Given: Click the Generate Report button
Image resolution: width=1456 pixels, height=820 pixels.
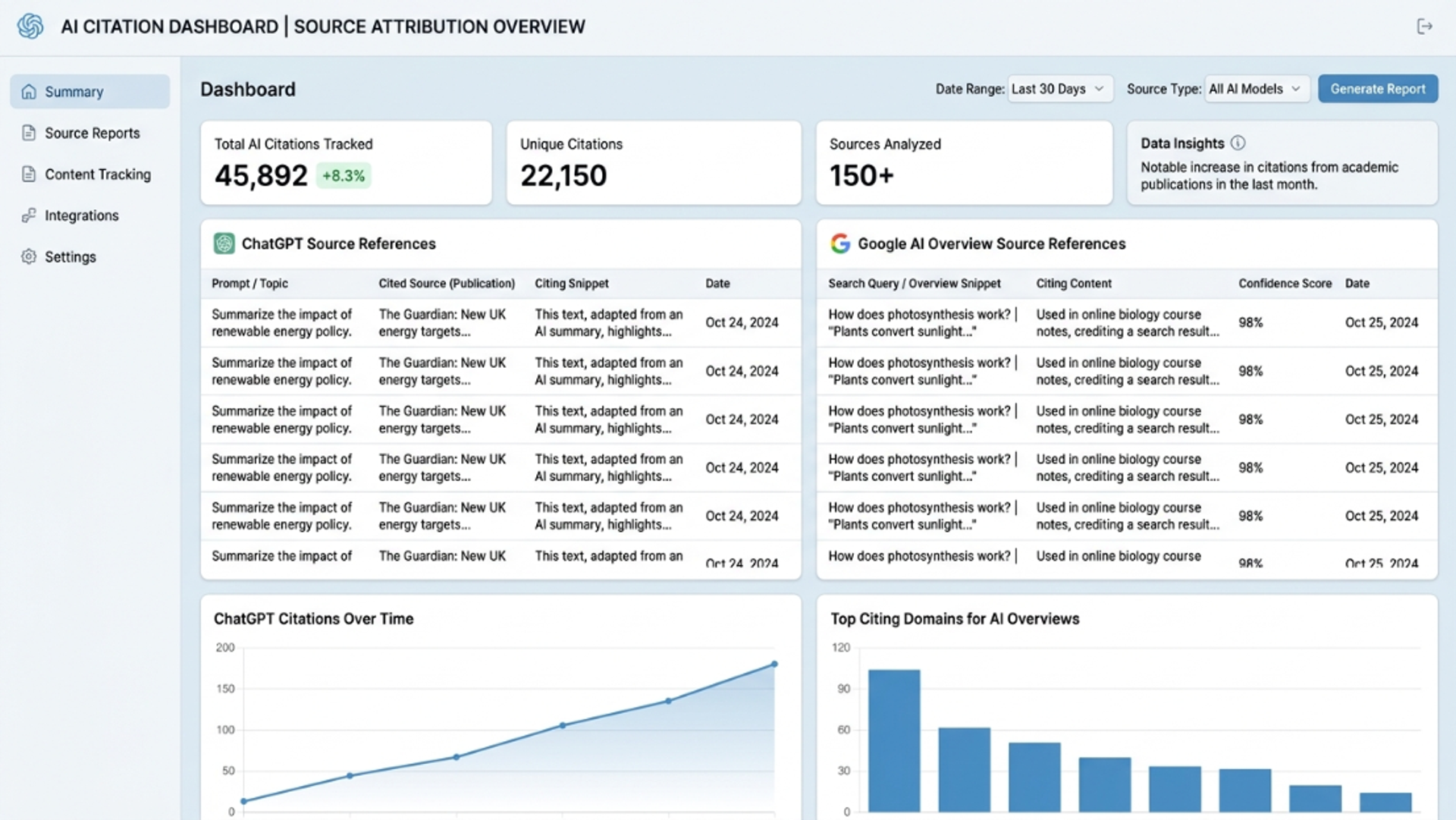Looking at the screenshot, I should click(1378, 89).
